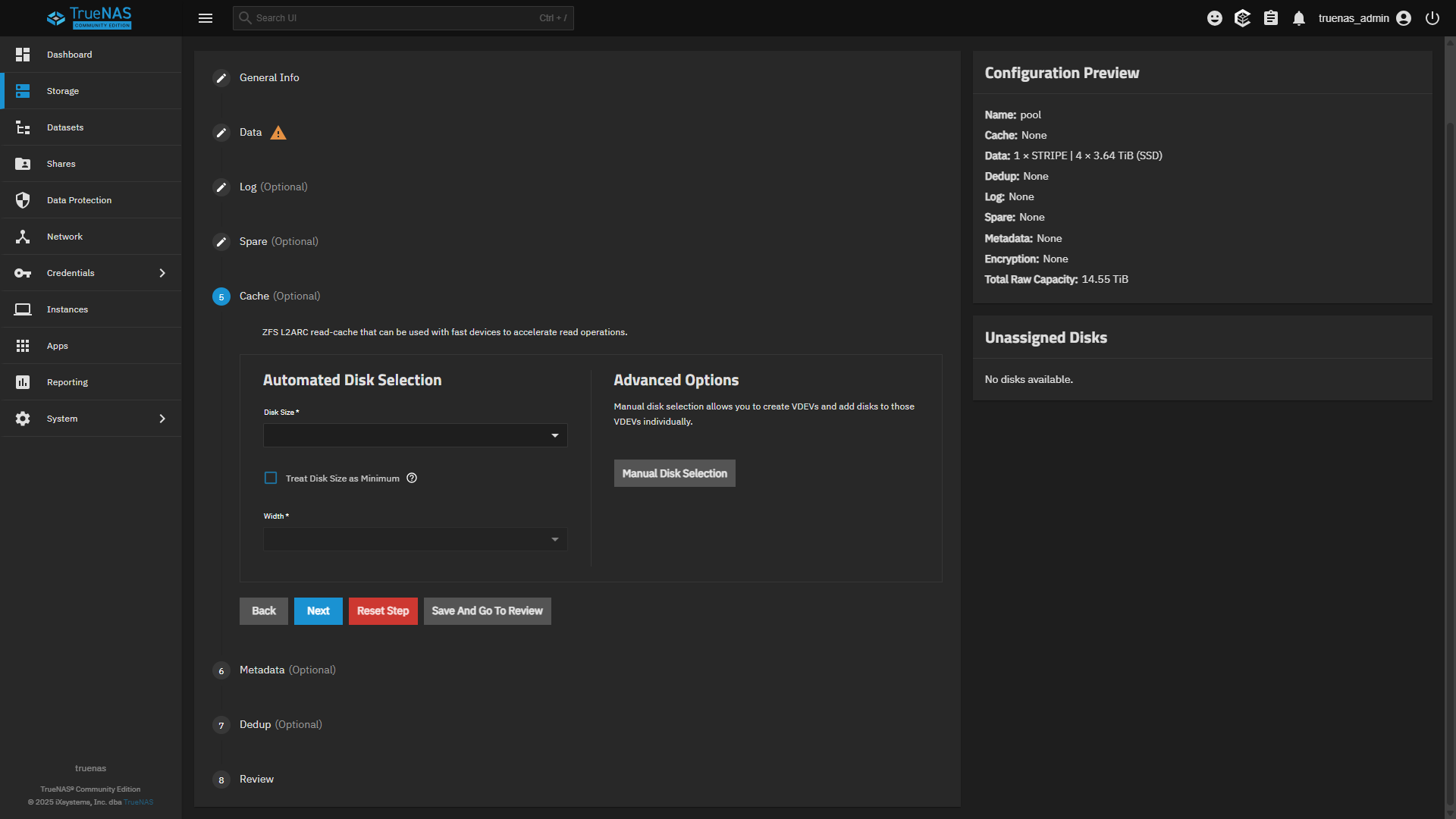Jump to the Metadata step 6
Screen dimensions: 1456x819
pyautogui.click(x=262, y=670)
